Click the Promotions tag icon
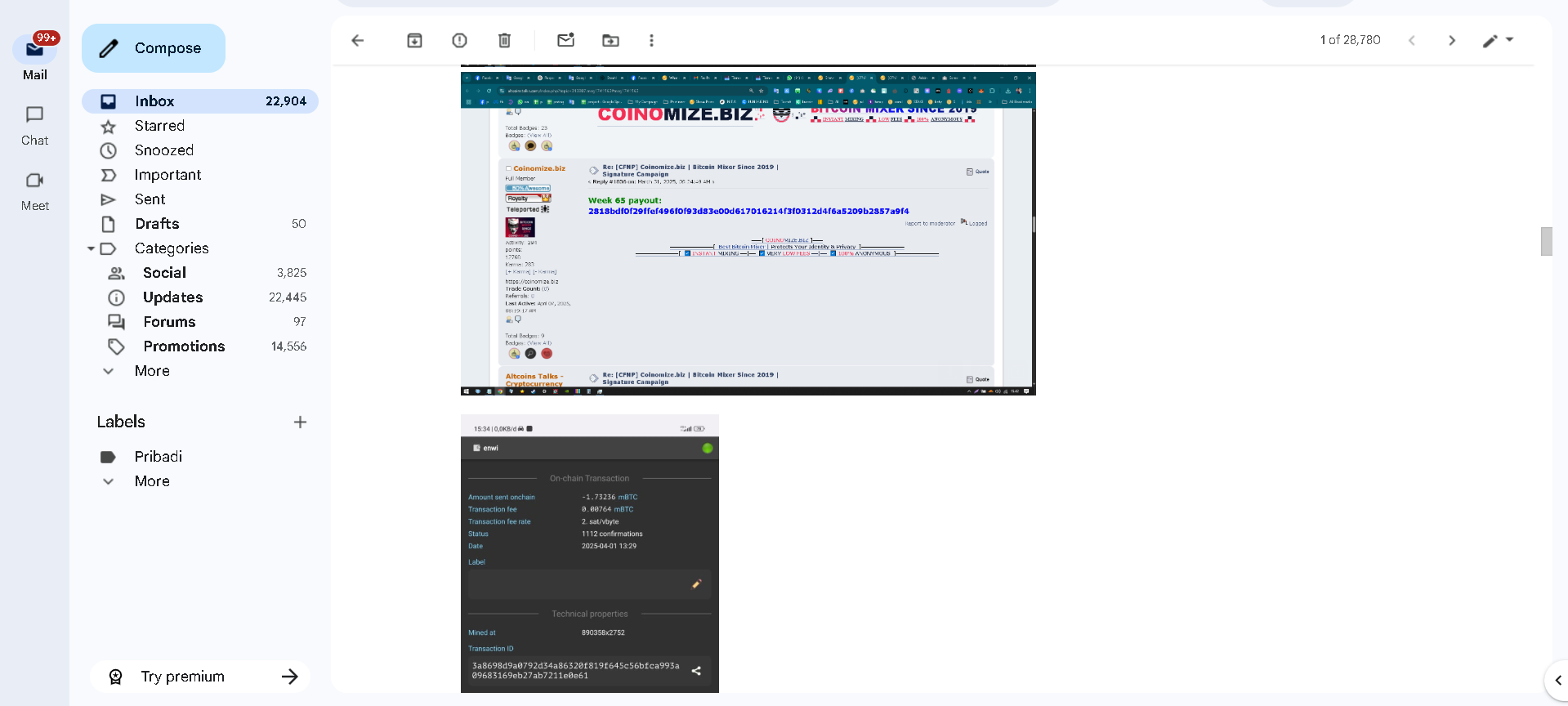This screenshot has height=706, width=1568. 116,346
